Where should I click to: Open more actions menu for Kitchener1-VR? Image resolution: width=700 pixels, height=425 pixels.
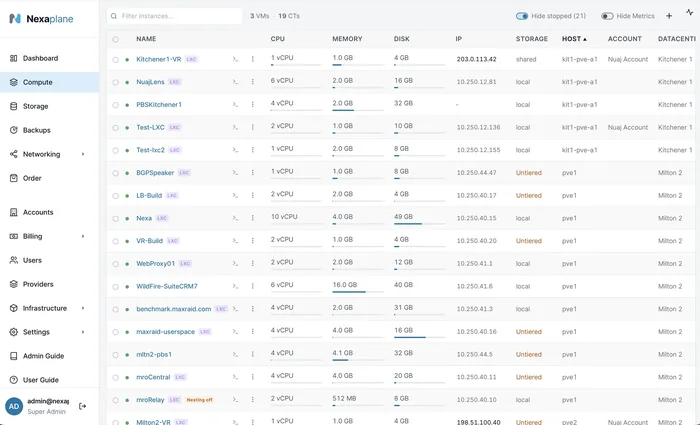[253, 59]
